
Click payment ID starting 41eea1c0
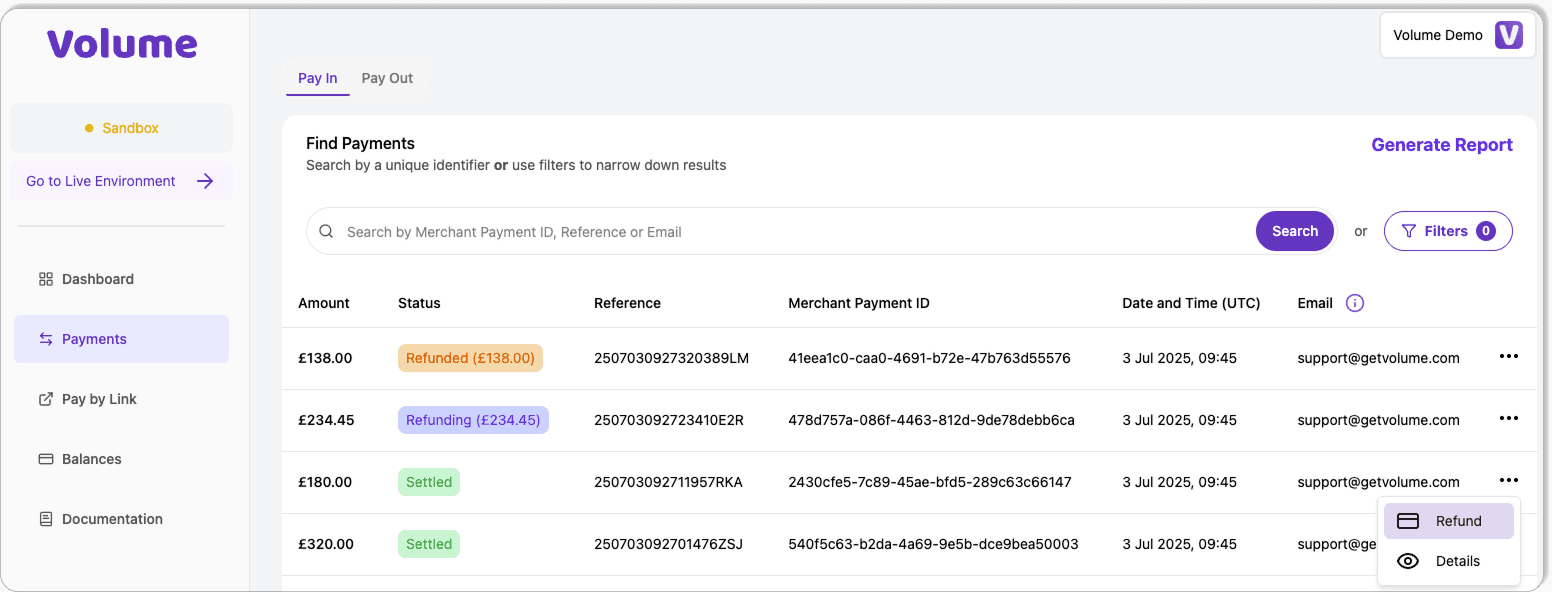(x=929, y=358)
